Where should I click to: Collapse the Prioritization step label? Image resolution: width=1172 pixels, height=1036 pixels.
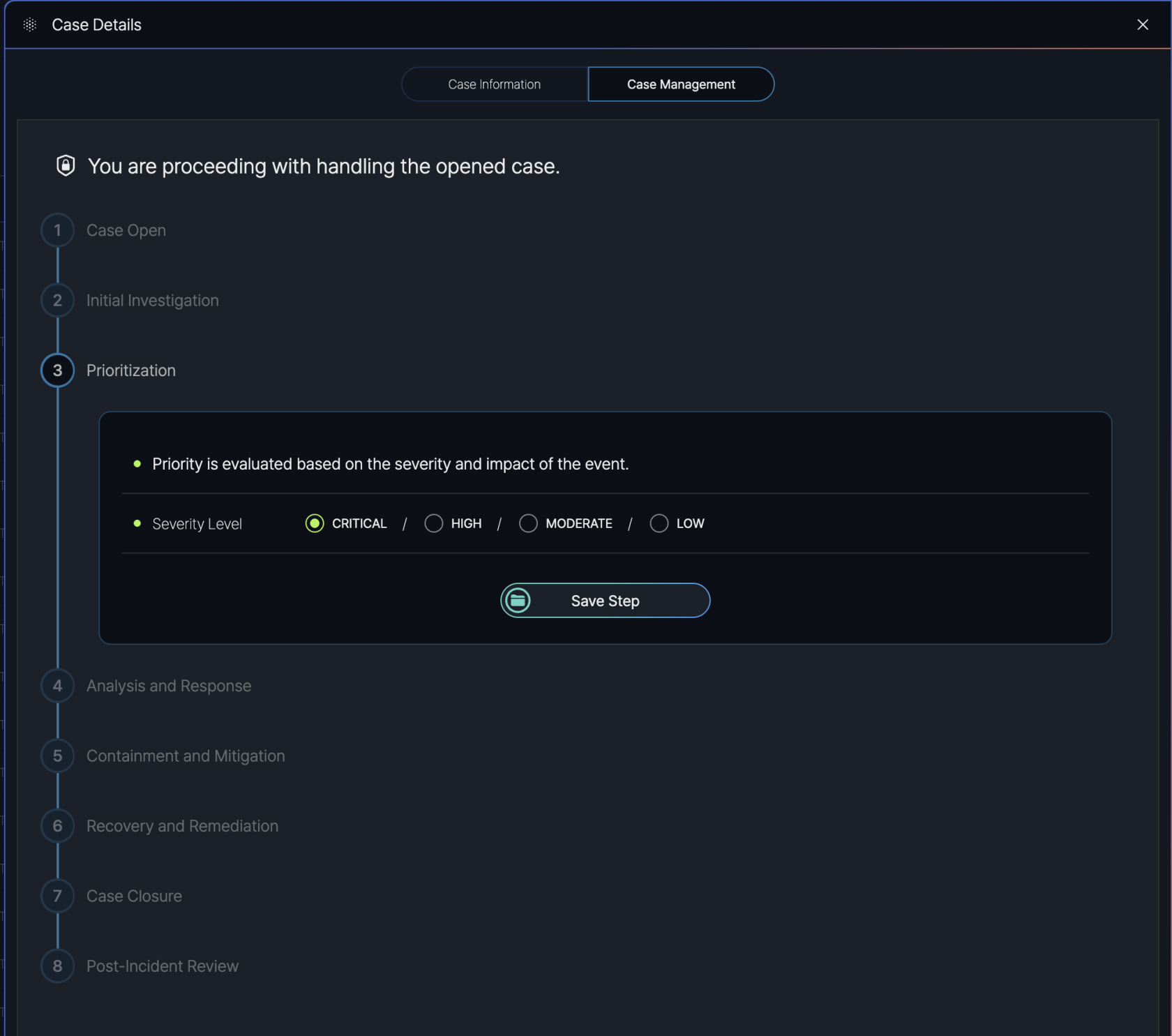click(x=131, y=370)
